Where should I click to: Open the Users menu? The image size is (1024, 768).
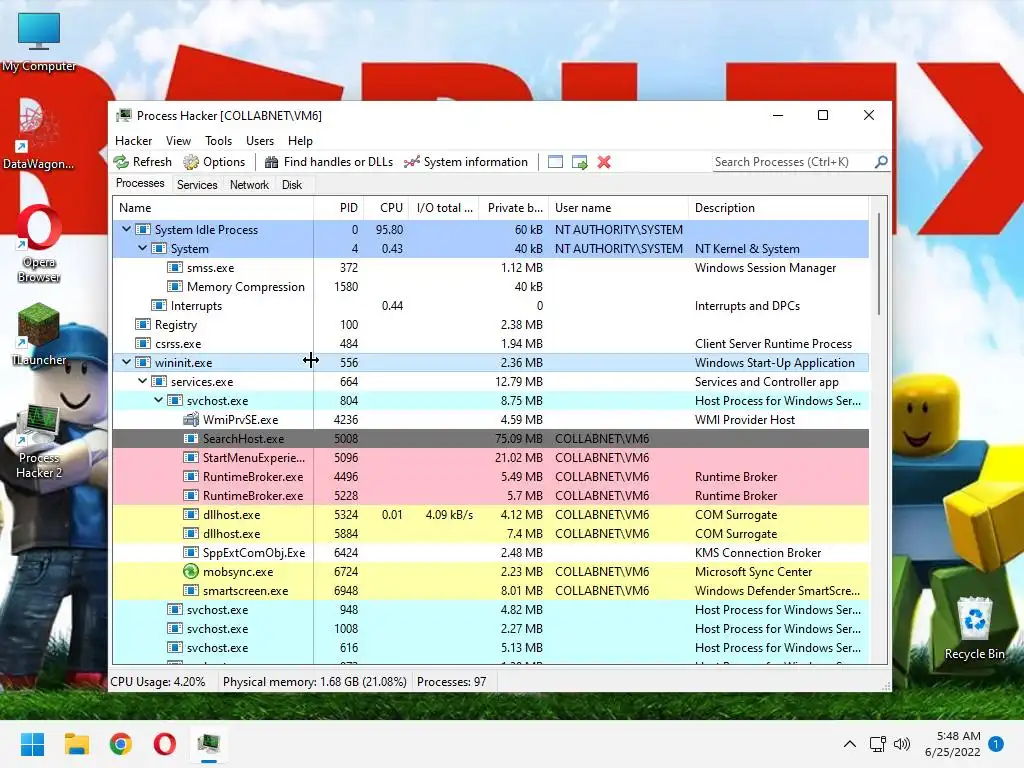260,140
